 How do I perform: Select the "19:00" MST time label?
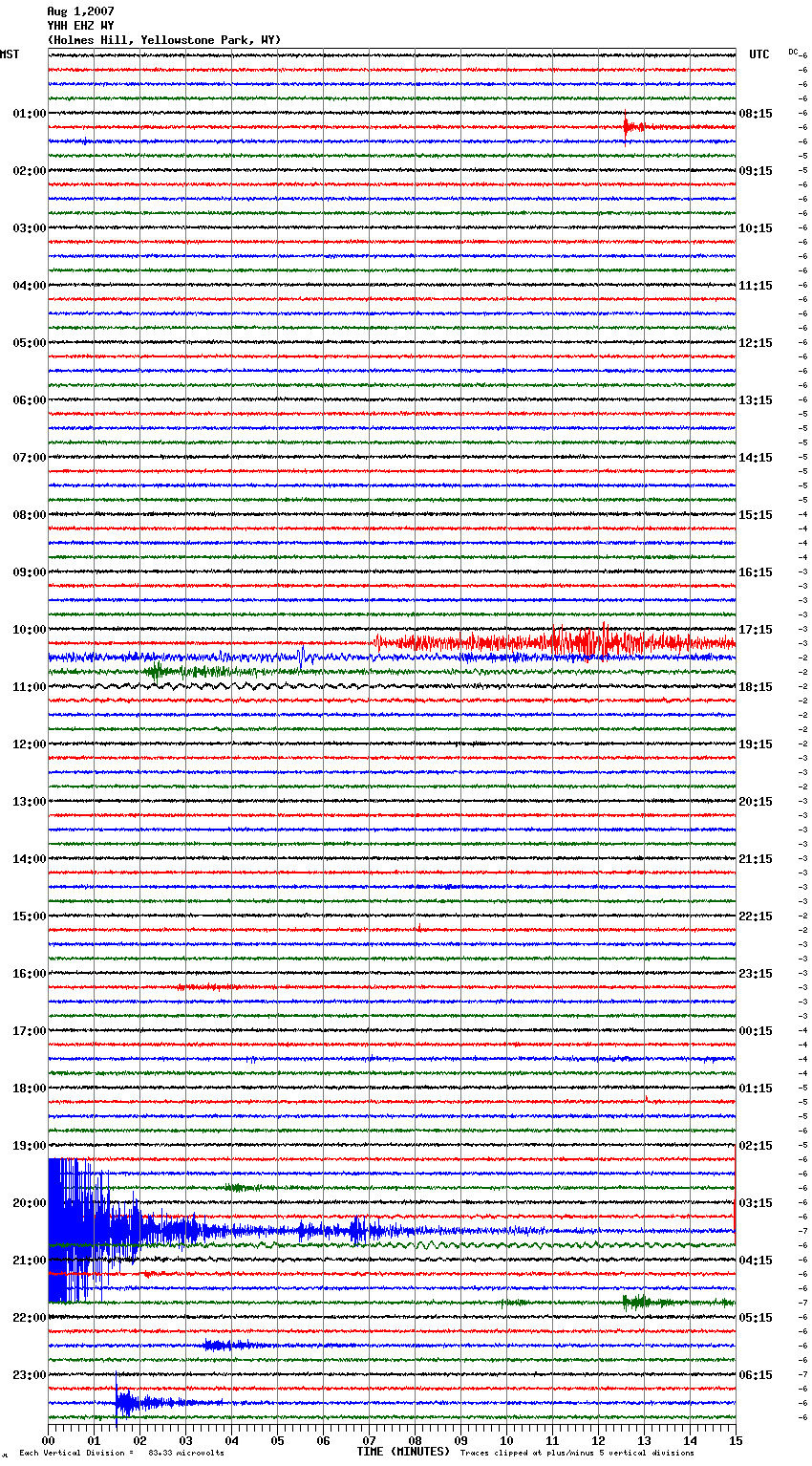[x=30, y=1146]
